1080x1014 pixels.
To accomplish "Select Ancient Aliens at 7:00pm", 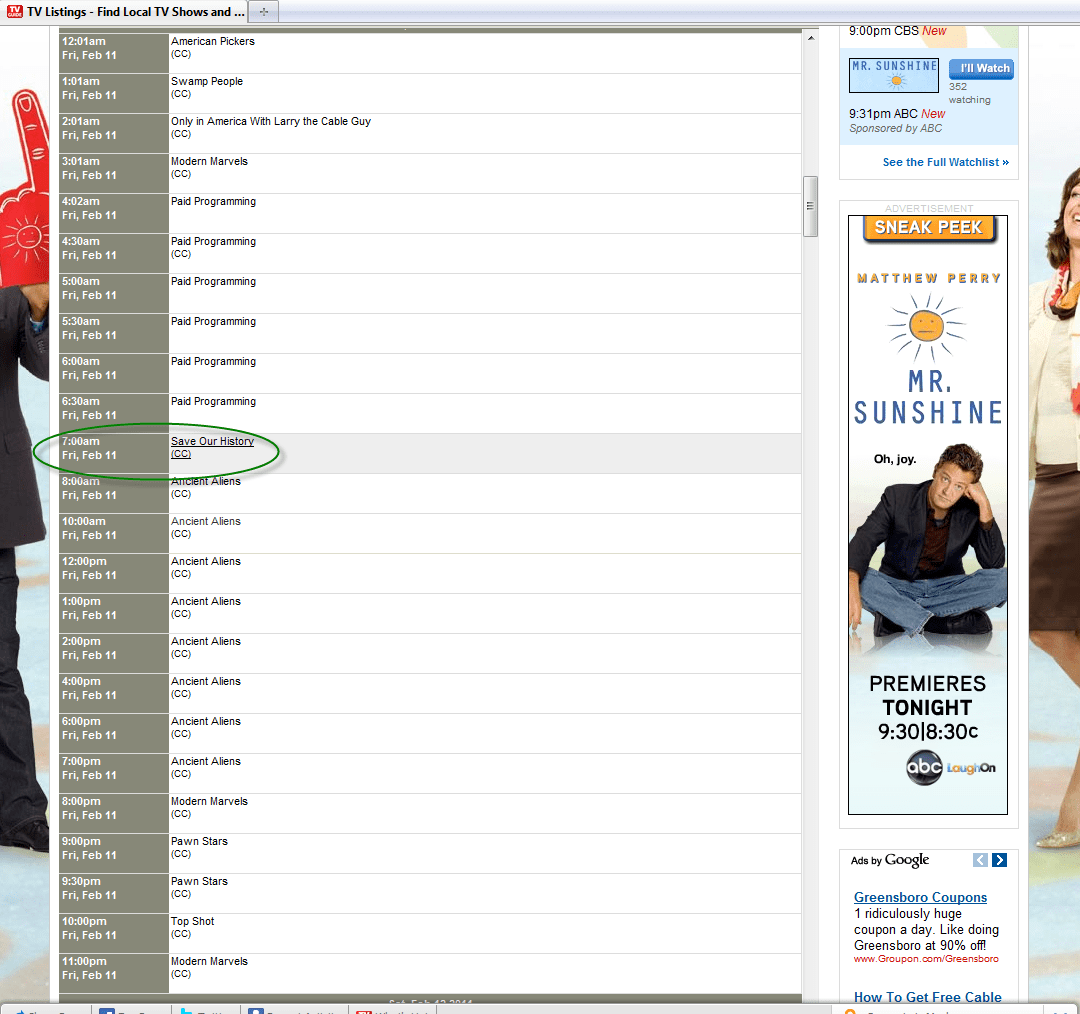I will [205, 760].
